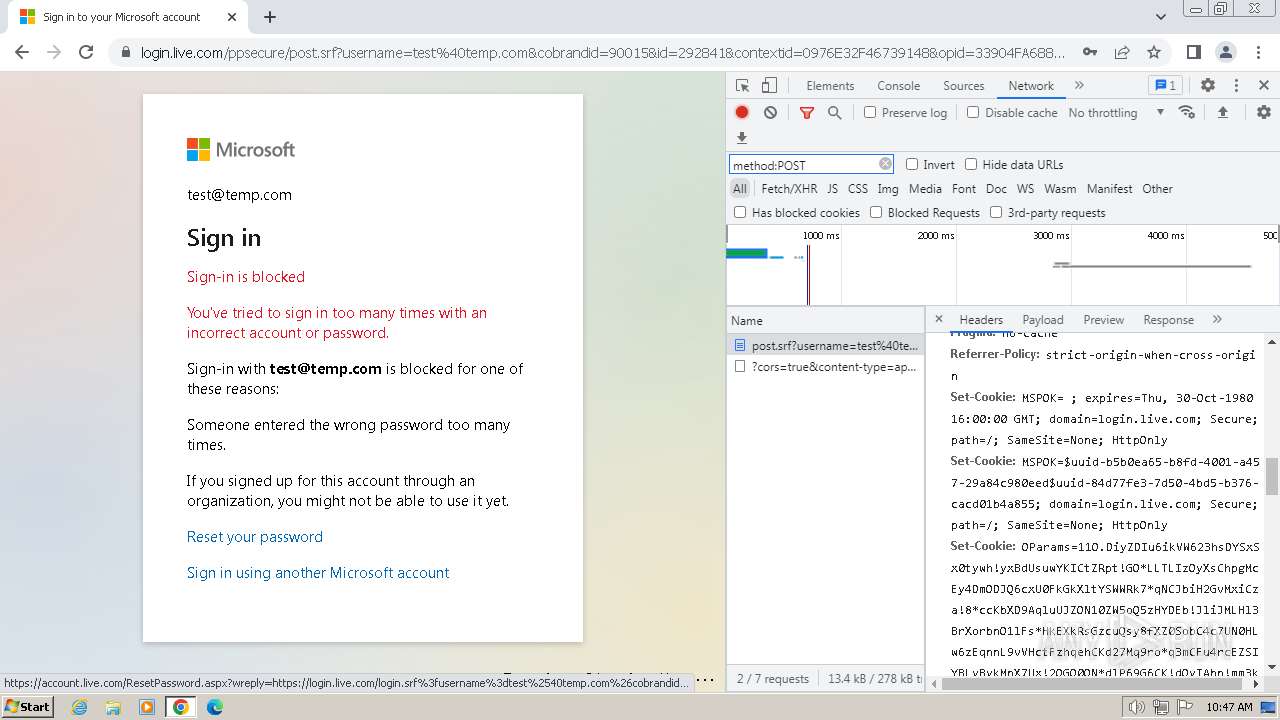
Task: Open the Headers tab
Action: (x=981, y=320)
